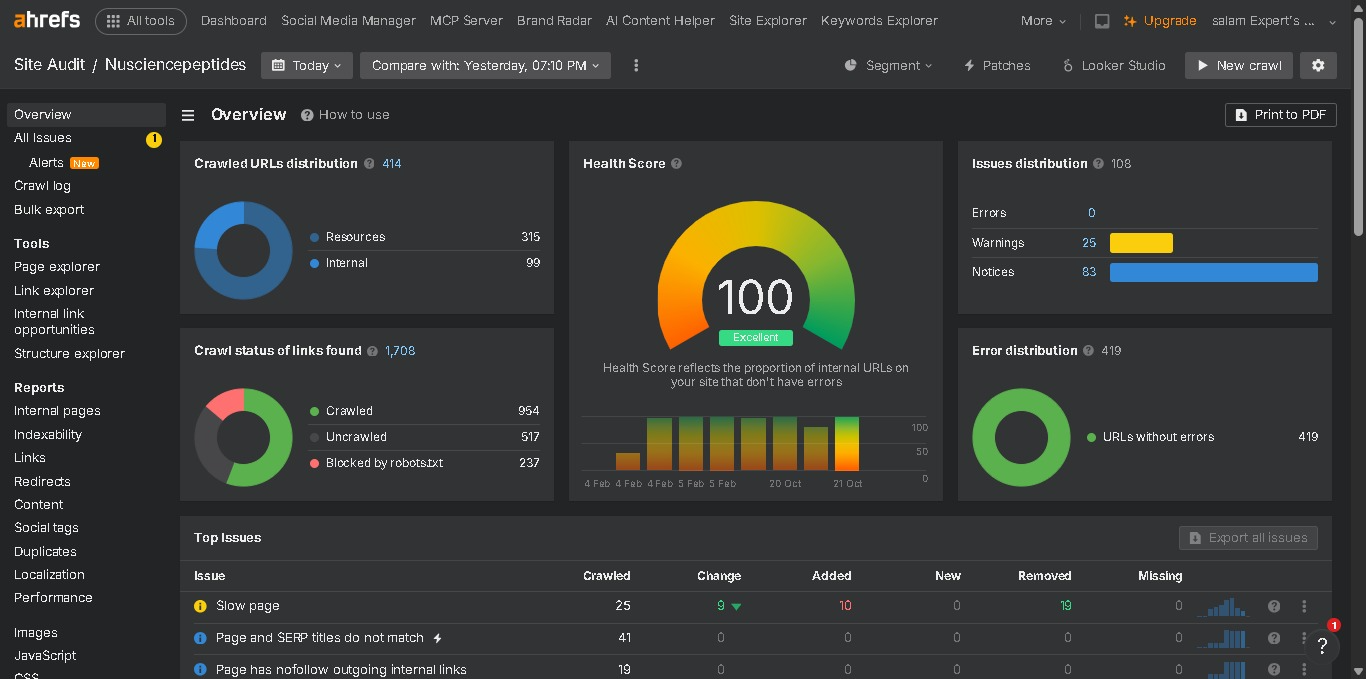
Task: Open the salam Expert's account dropdown
Action: [x=1274, y=21]
